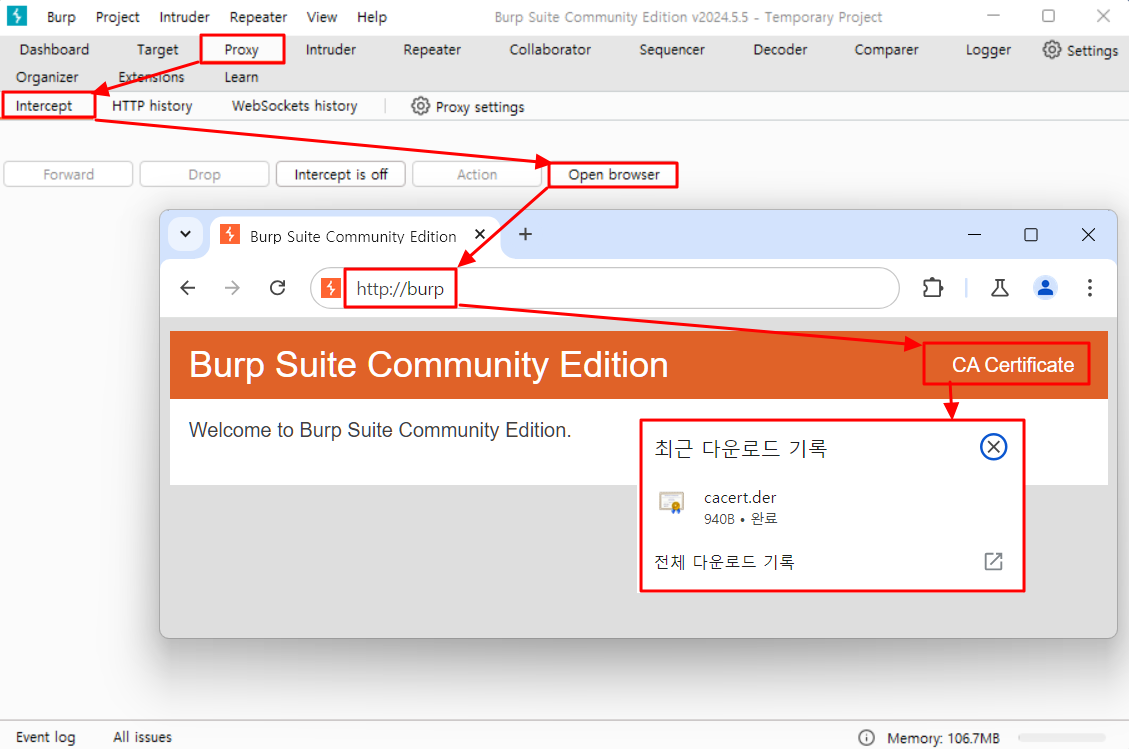The width and height of the screenshot is (1129, 749).
Task: Click the Burp favicon on the browser tab
Action: [230, 234]
